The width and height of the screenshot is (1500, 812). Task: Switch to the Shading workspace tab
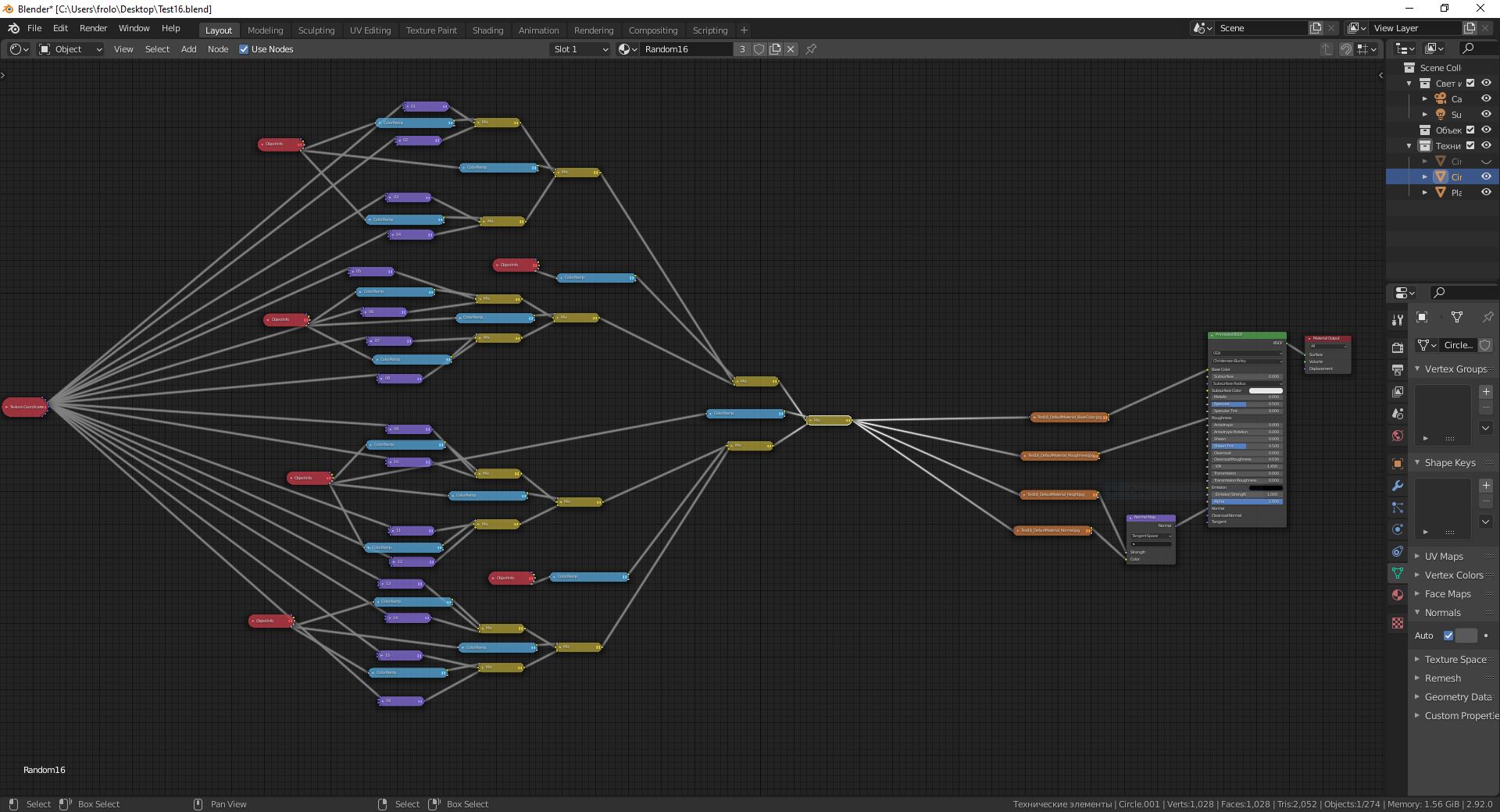point(487,30)
